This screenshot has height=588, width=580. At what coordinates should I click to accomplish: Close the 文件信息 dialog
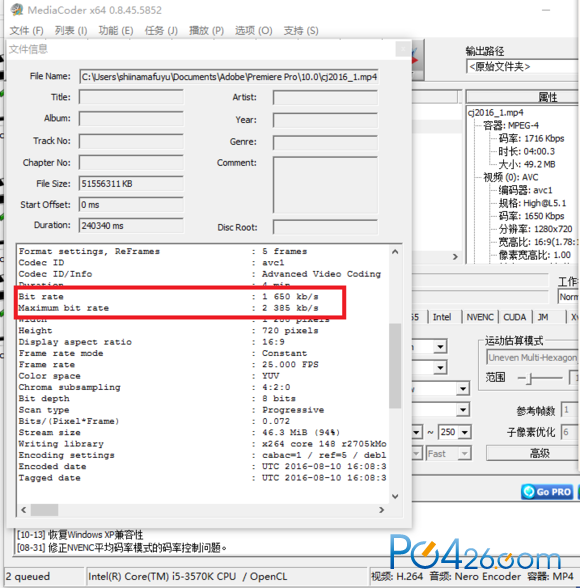403,49
